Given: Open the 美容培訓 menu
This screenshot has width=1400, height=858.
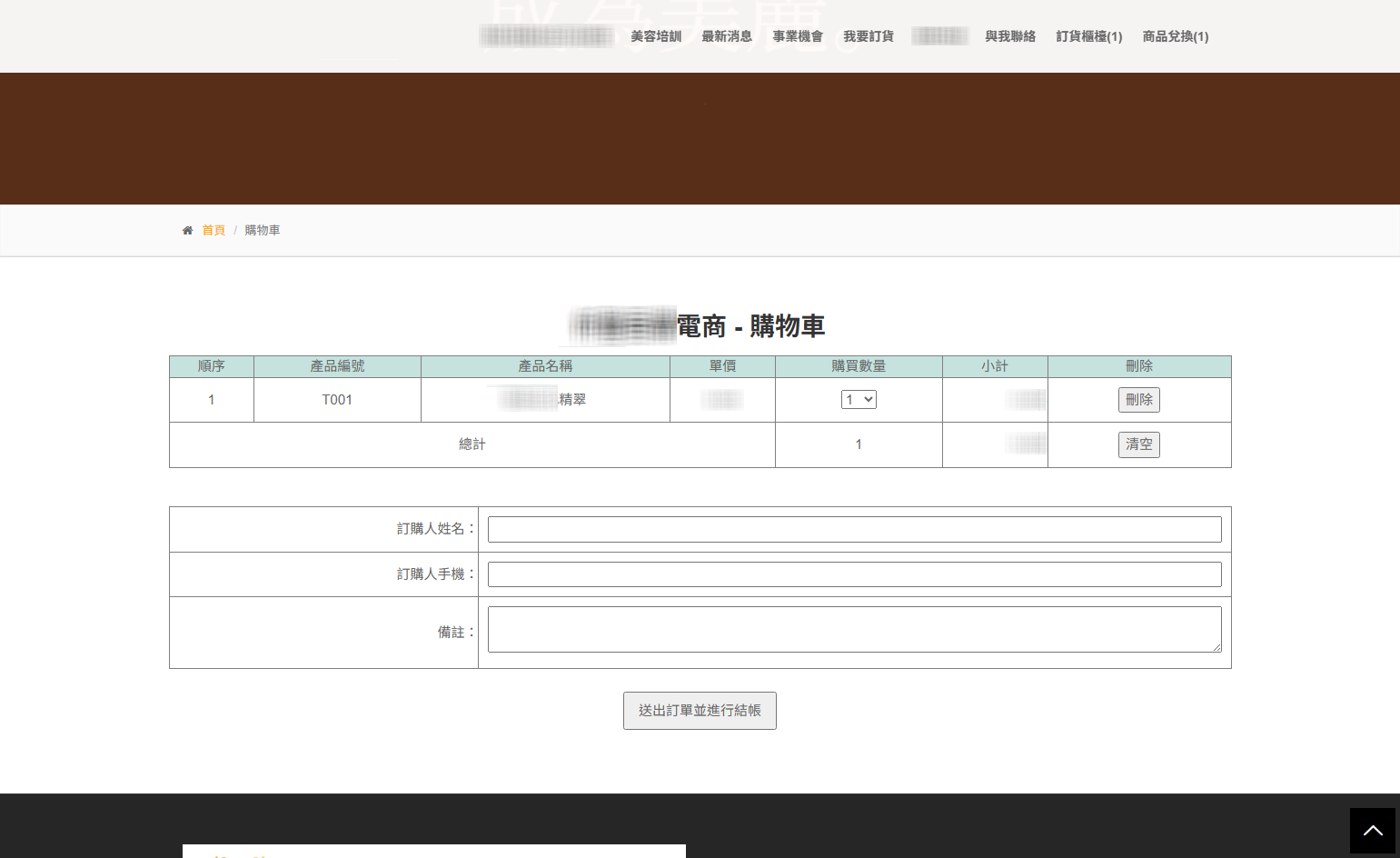Looking at the screenshot, I should coord(656,36).
